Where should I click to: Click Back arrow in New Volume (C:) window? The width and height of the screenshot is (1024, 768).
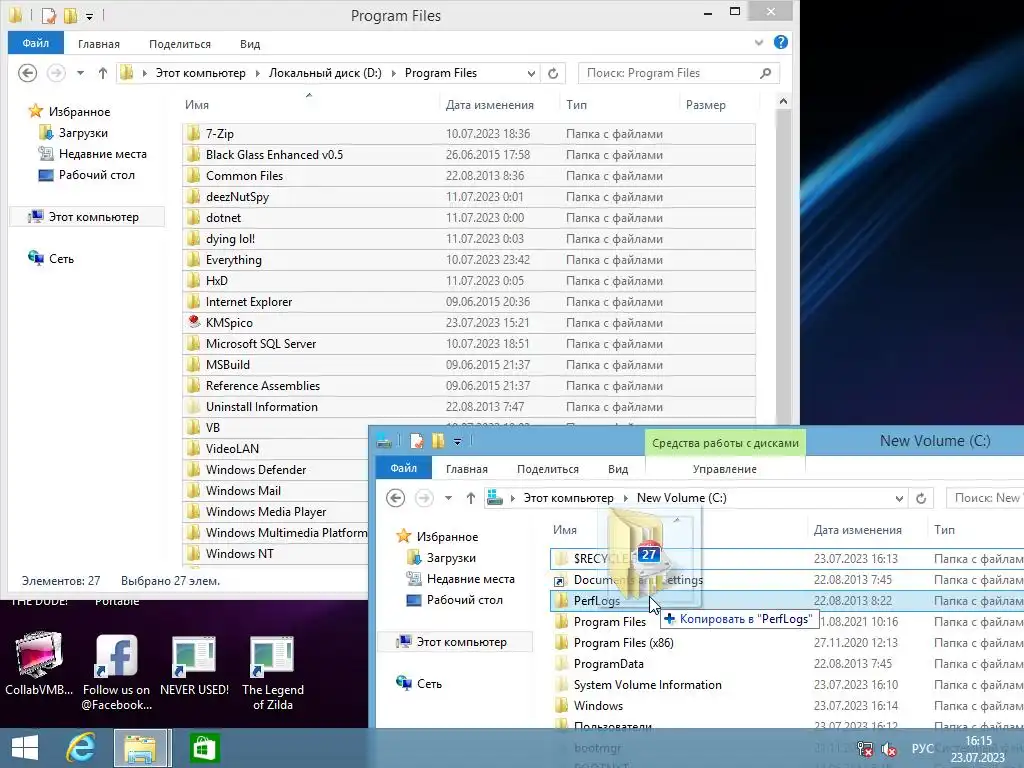(x=395, y=498)
